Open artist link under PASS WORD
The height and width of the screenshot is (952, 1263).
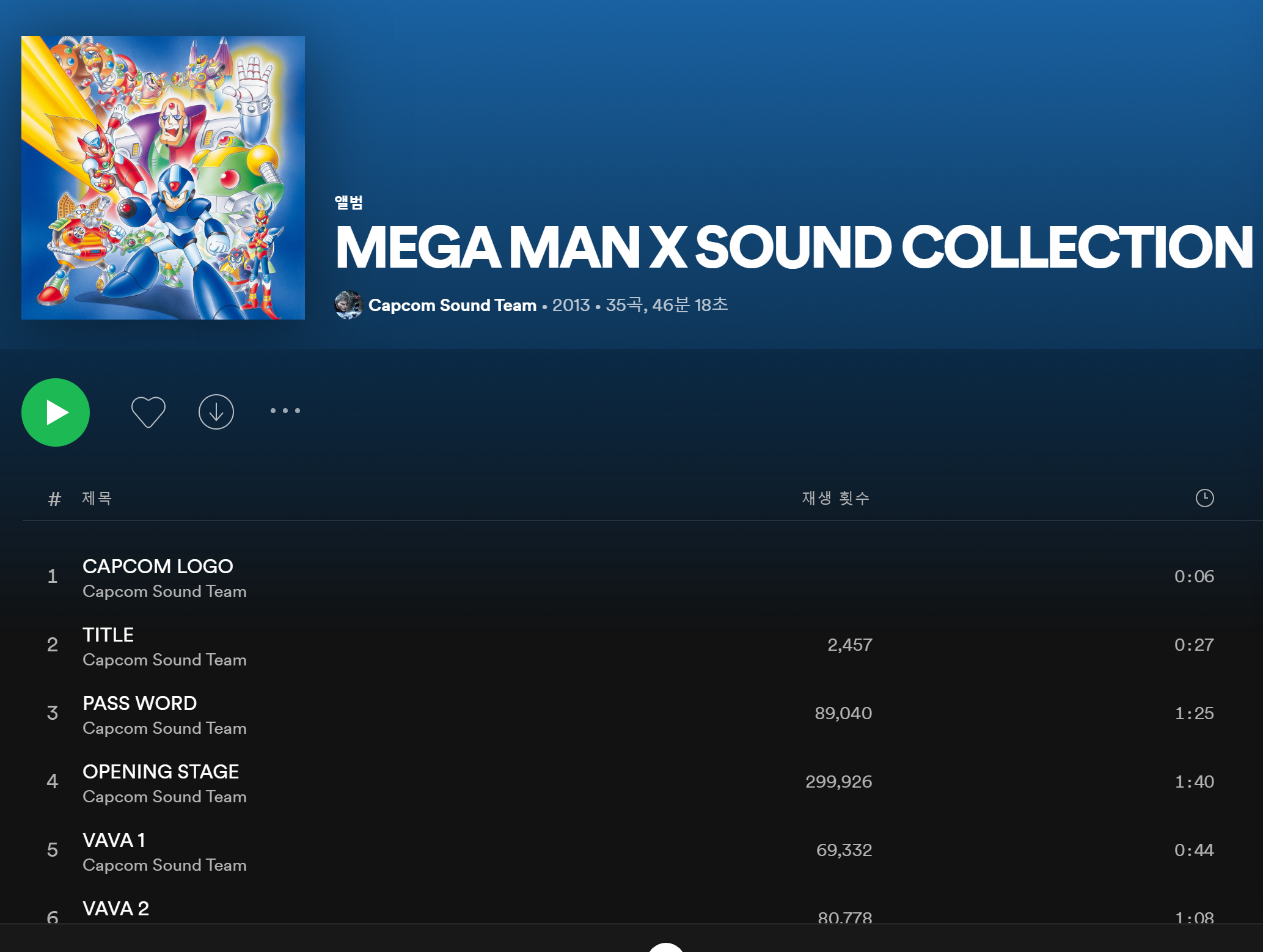164,728
